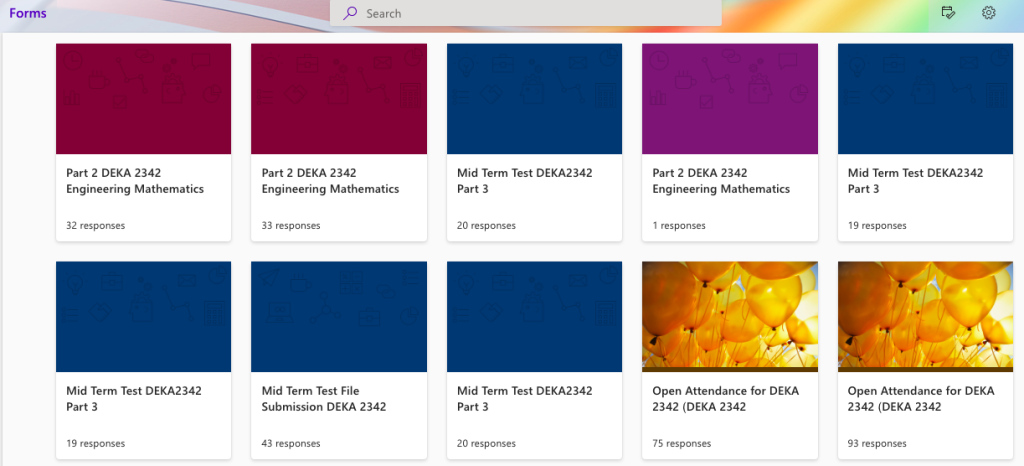
Task: Go to Forms home via header link
Action: pyautogui.click(x=28, y=14)
